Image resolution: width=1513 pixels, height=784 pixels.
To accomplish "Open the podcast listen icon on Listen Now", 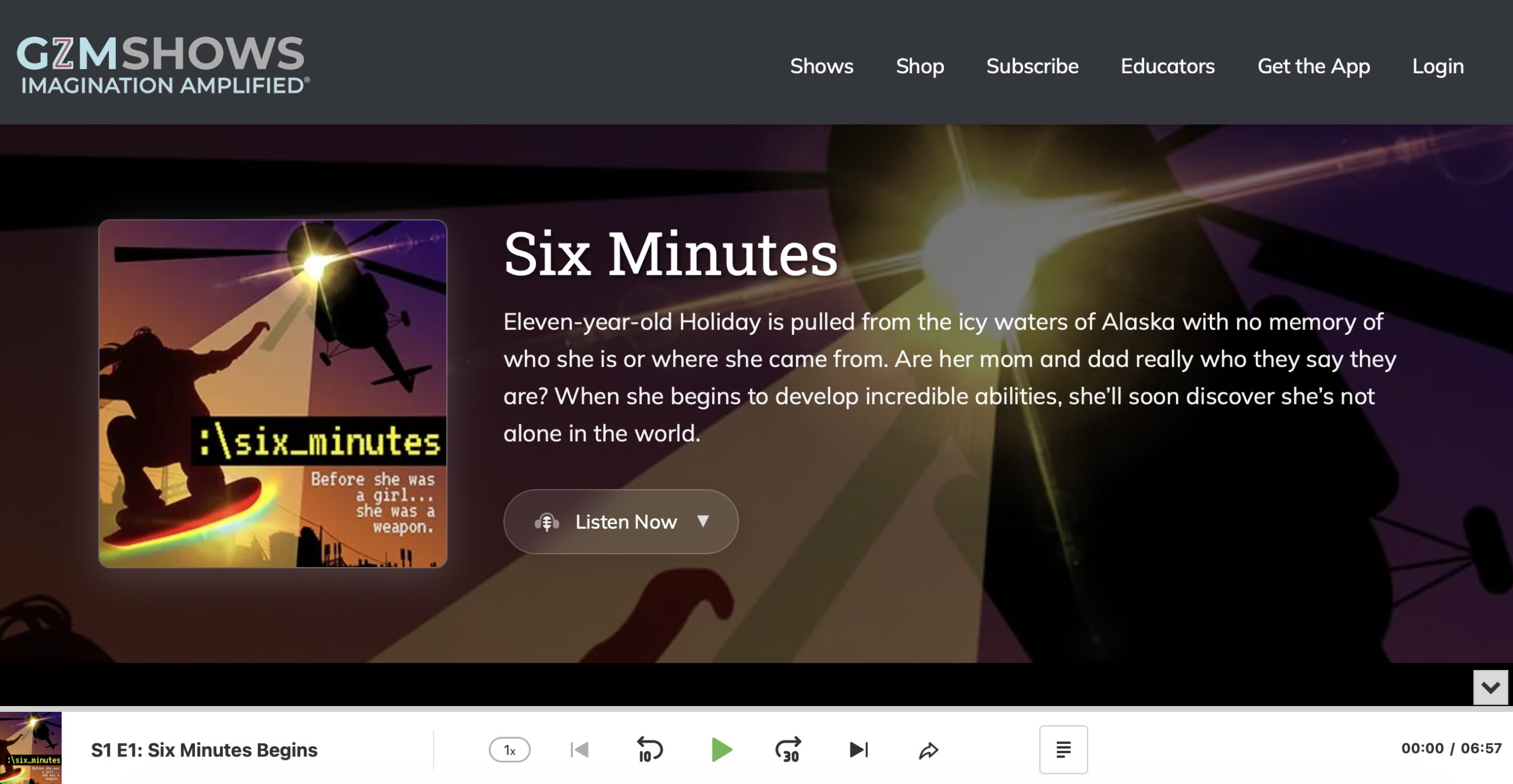I will click(x=547, y=521).
